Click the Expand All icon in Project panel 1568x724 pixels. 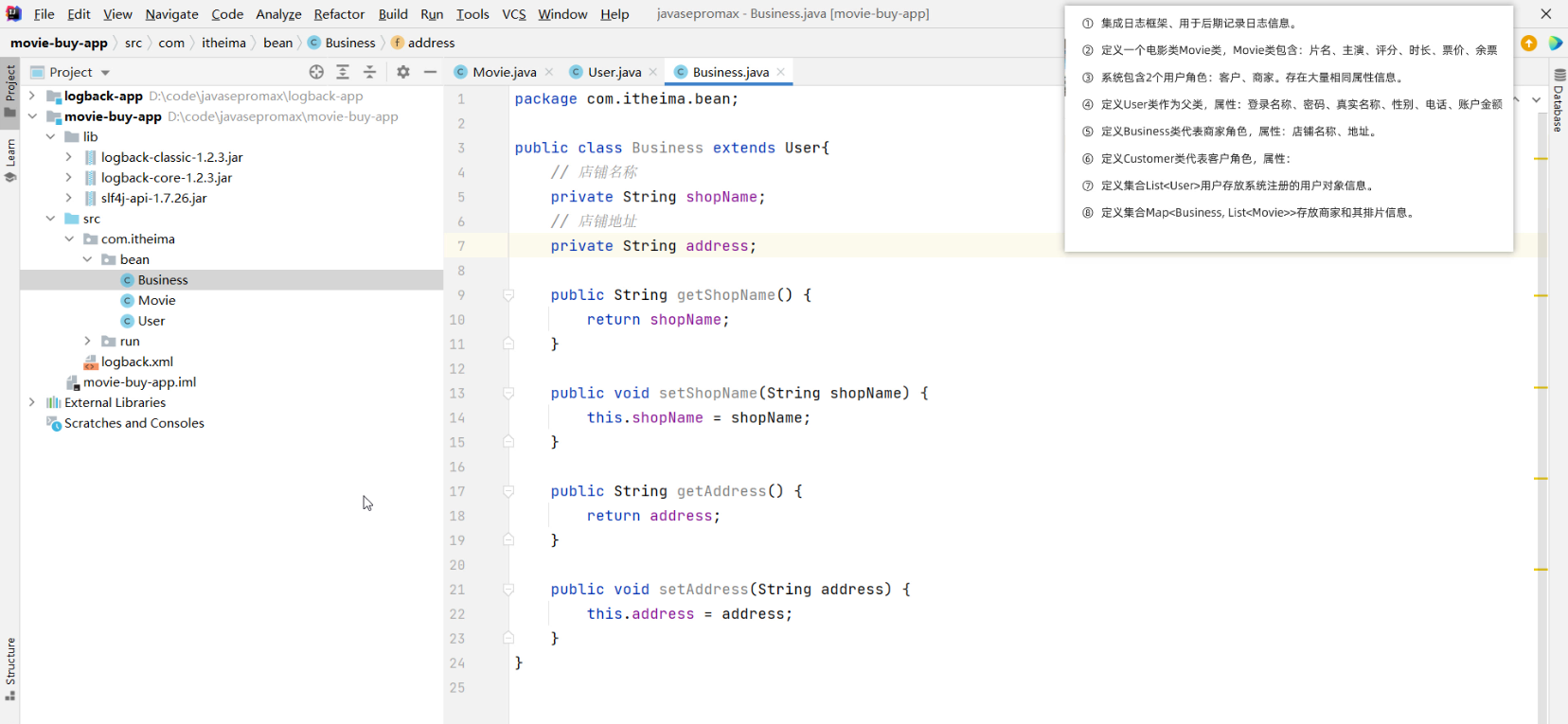(x=343, y=72)
